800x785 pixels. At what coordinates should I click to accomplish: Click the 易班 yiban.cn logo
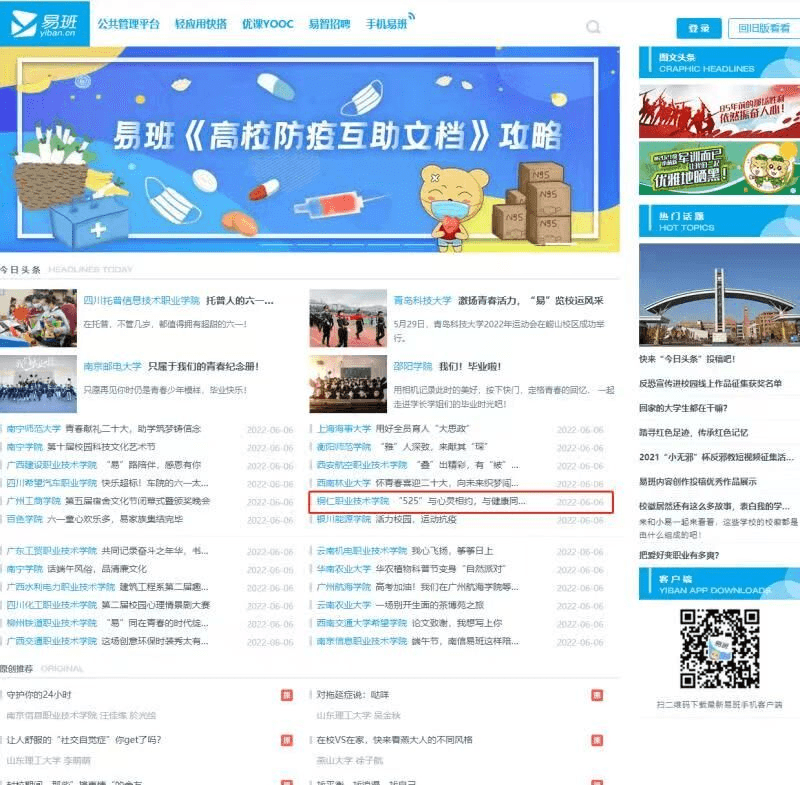[45, 23]
